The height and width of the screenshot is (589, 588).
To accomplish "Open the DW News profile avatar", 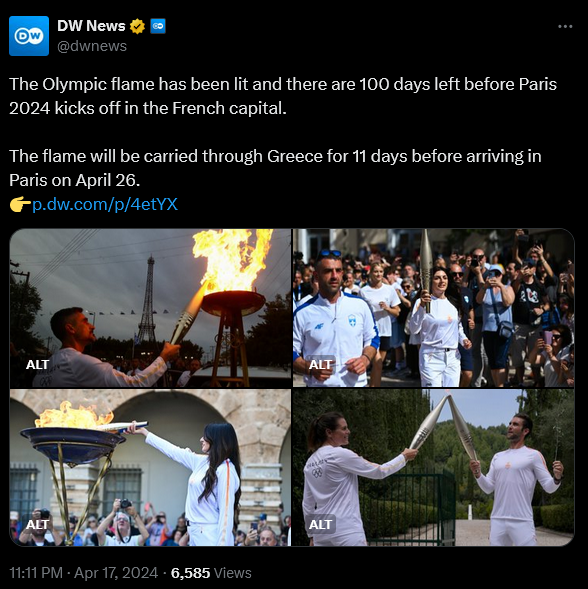I will (x=29, y=36).
